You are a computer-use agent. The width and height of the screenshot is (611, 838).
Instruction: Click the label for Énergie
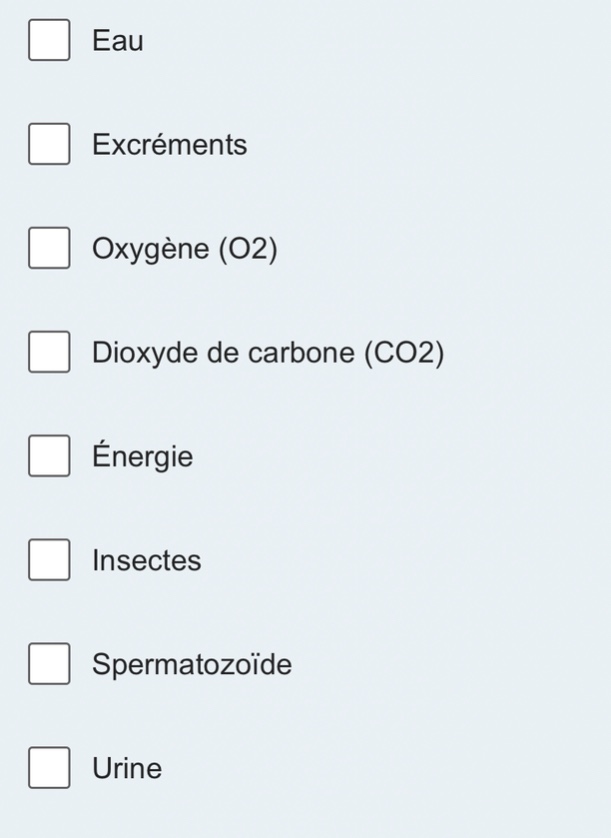142,456
